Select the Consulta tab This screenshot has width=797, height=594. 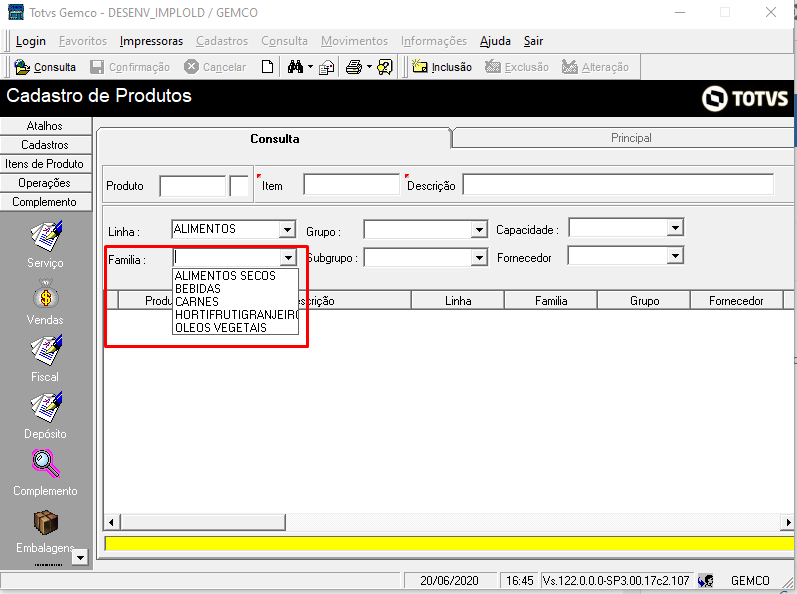tap(274, 139)
